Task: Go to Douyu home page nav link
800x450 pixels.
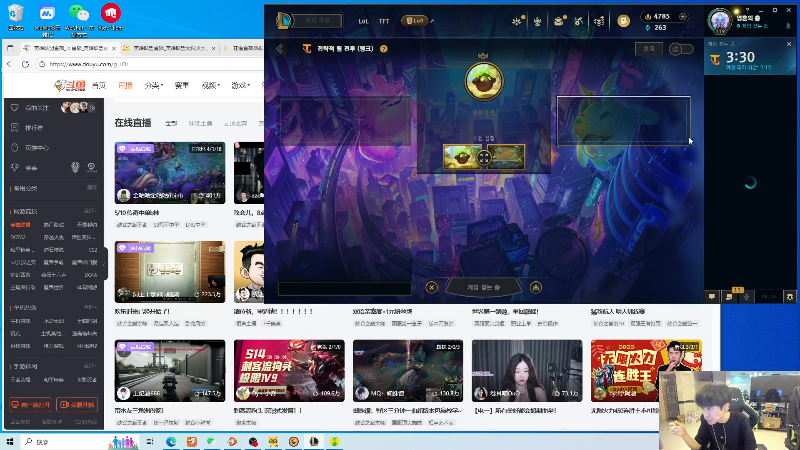Action: click(99, 85)
